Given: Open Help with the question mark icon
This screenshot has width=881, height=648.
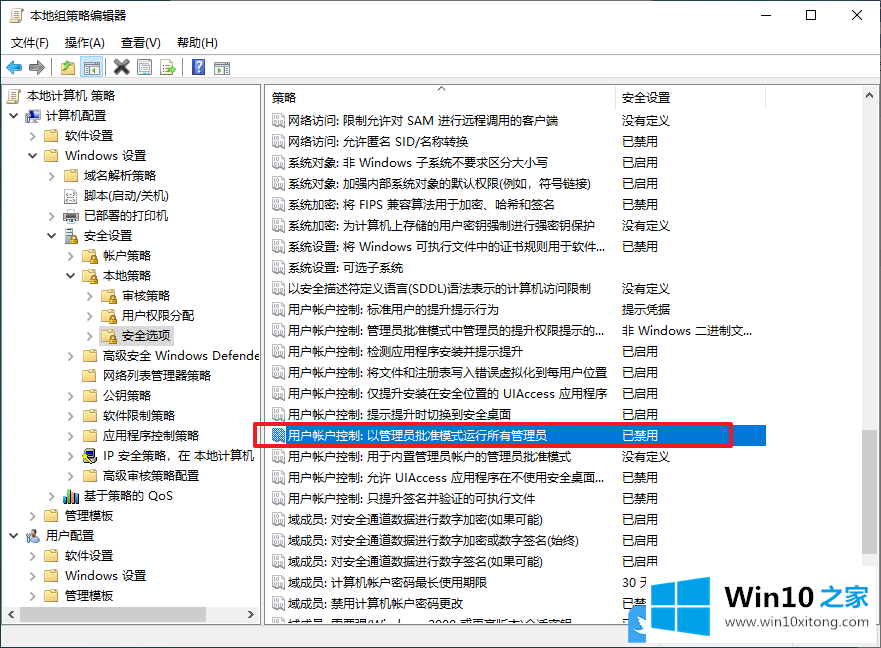Looking at the screenshot, I should [x=198, y=67].
